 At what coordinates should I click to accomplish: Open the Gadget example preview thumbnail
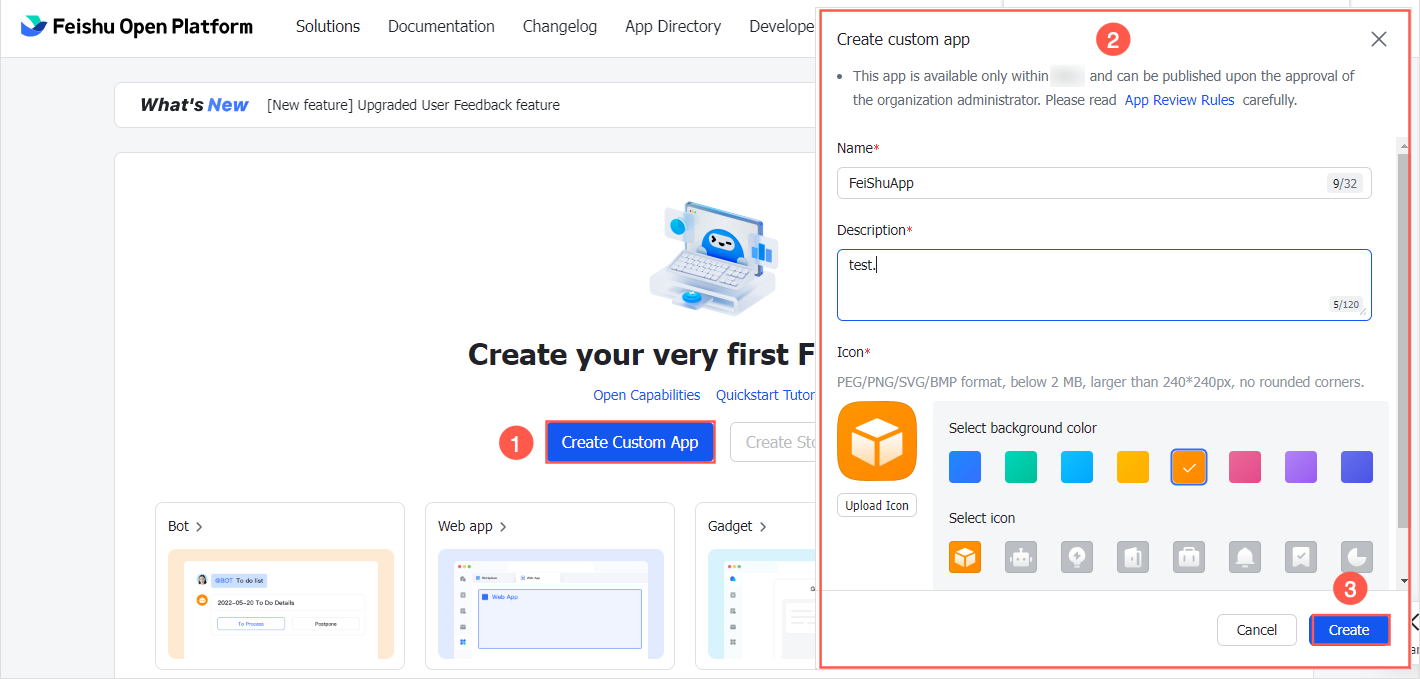tap(762, 604)
